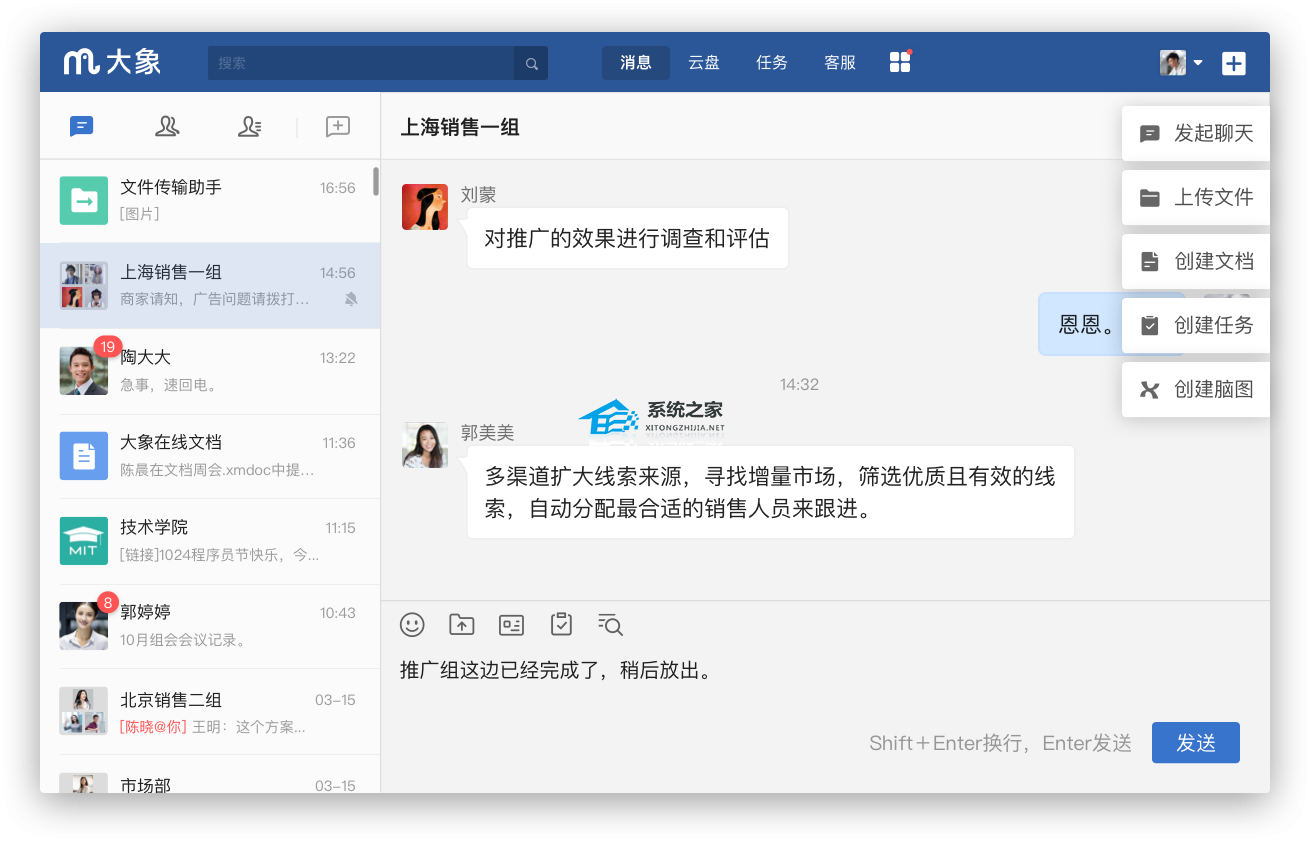Click the conversation list scrollbar

click(376, 182)
